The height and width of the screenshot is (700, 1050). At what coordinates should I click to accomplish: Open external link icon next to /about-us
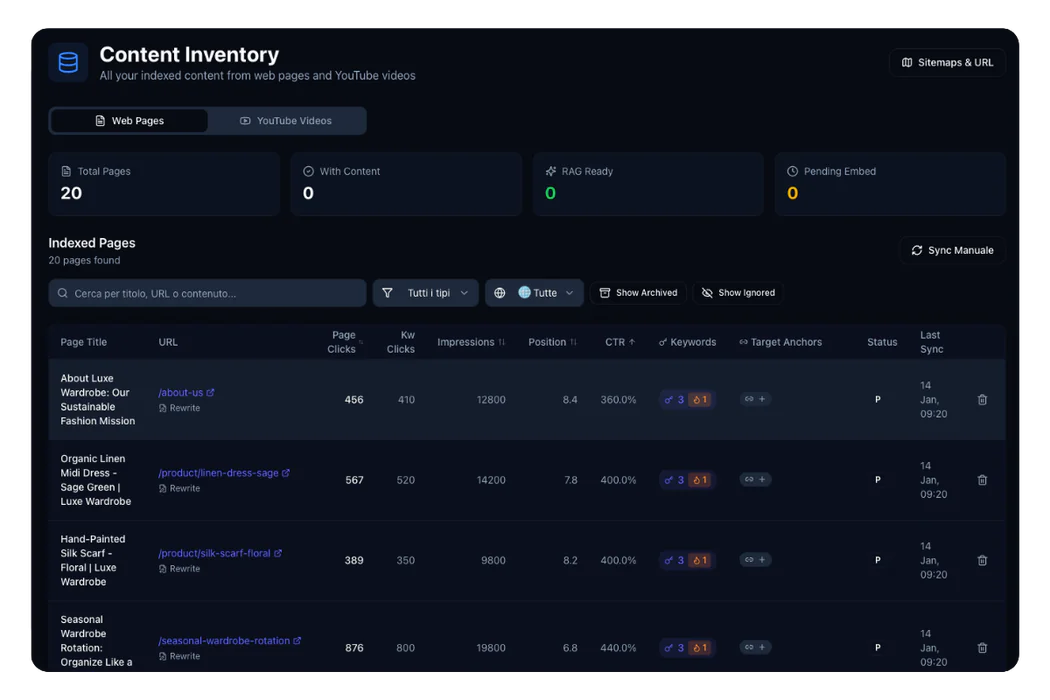211,393
